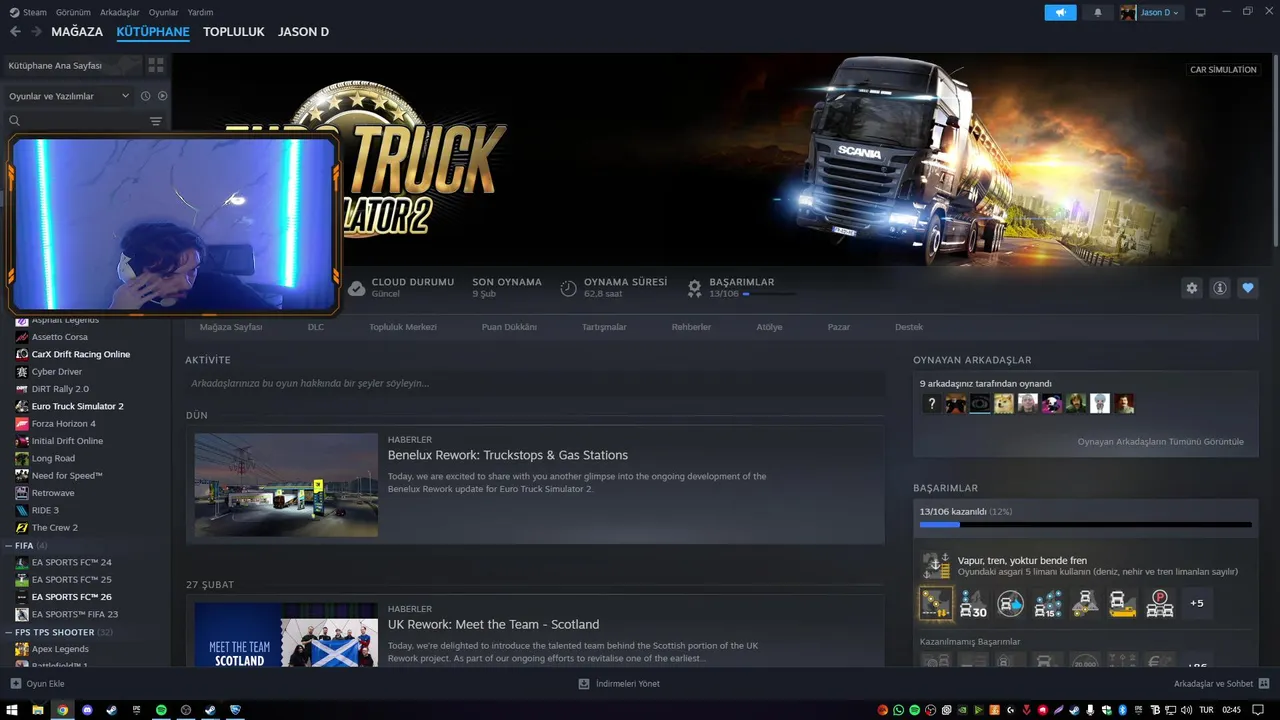
Task: Open the Puan Dükkânı tab
Action: coord(509,327)
